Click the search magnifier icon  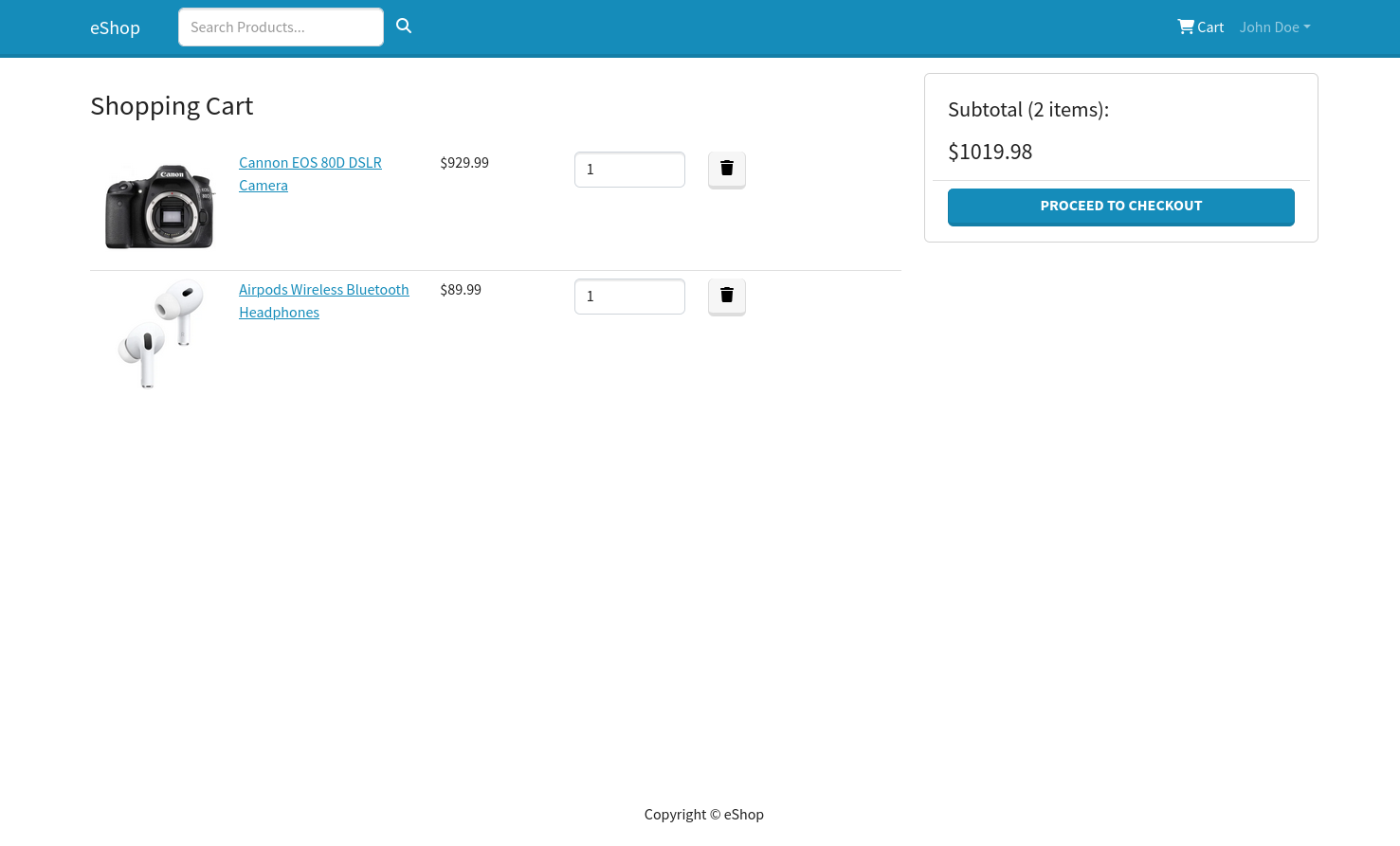coord(404,26)
